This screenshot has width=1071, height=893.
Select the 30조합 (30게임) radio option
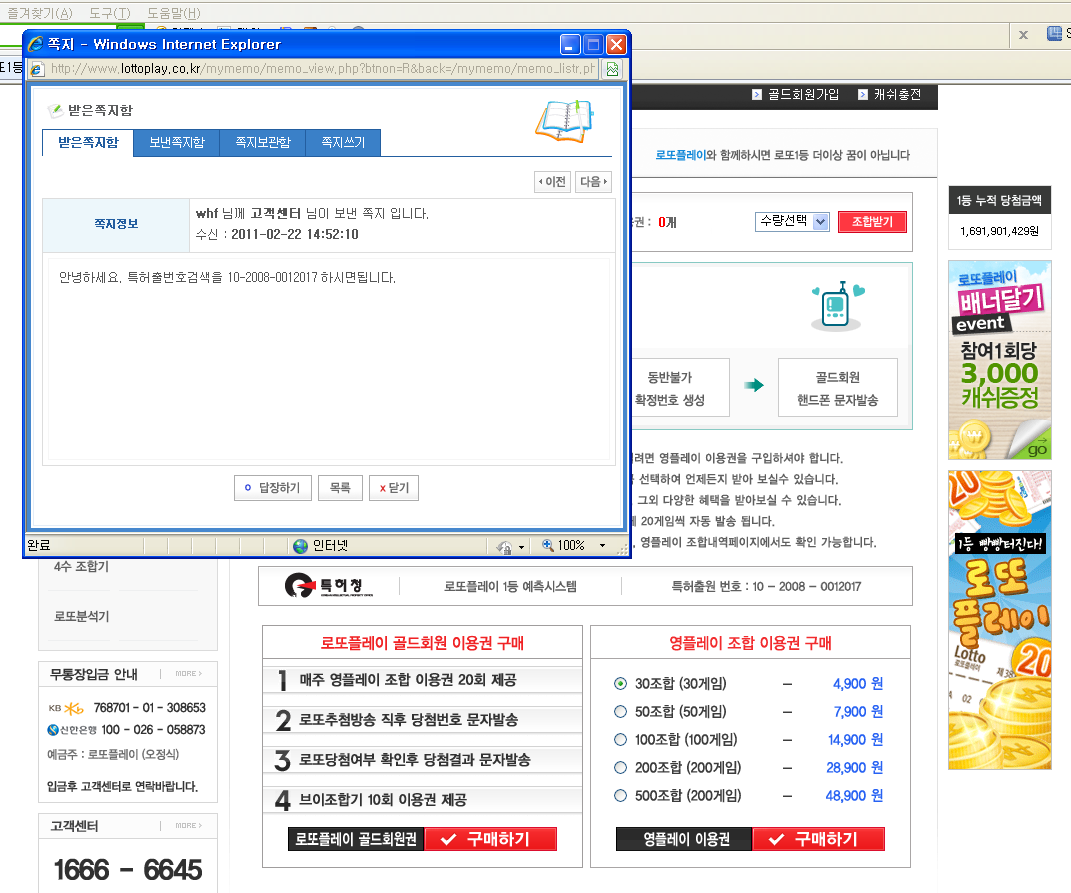(x=620, y=684)
